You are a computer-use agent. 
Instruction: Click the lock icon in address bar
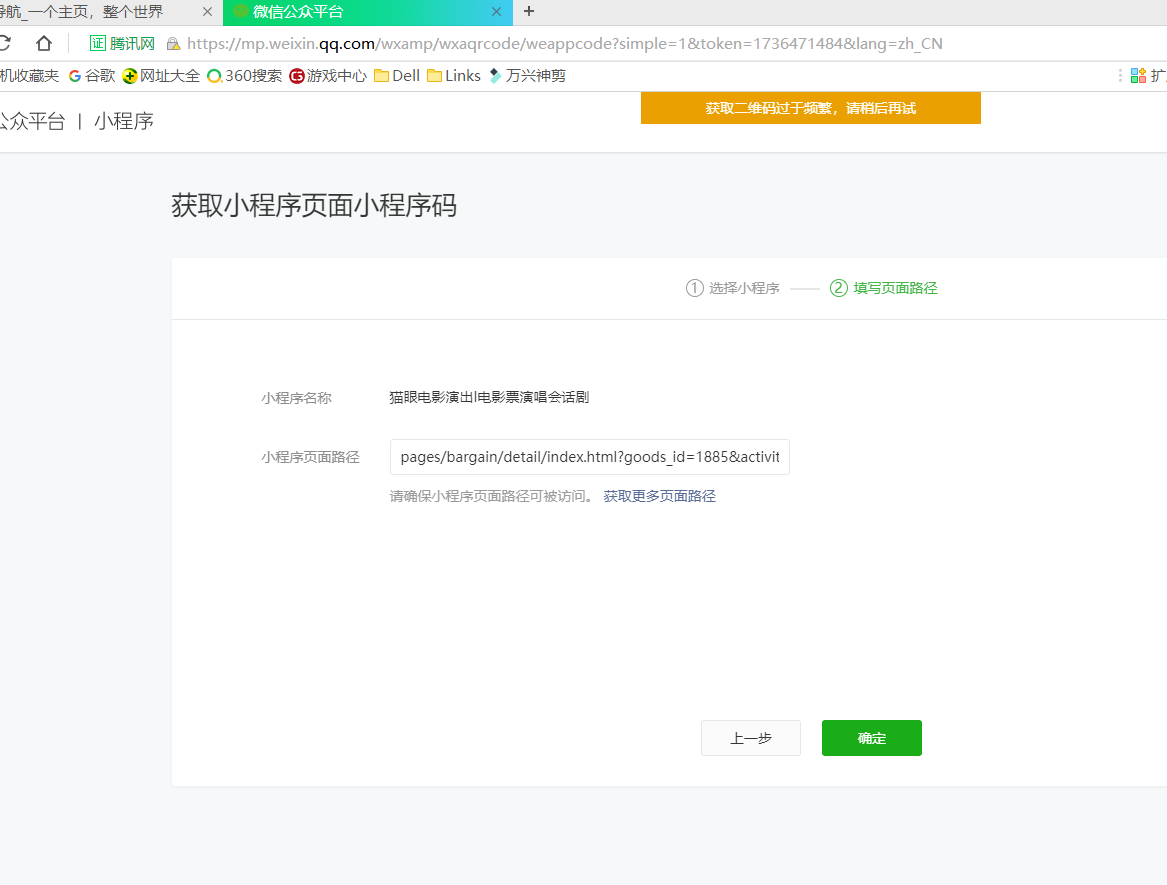(173, 44)
